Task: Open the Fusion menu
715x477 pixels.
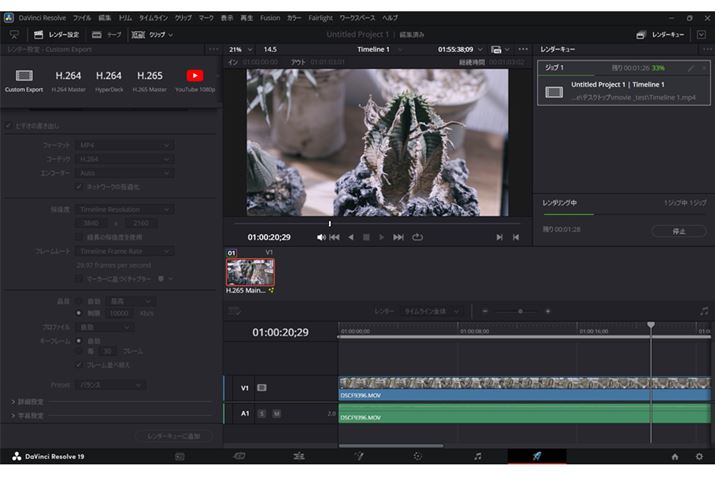Action: pyautogui.click(x=270, y=18)
